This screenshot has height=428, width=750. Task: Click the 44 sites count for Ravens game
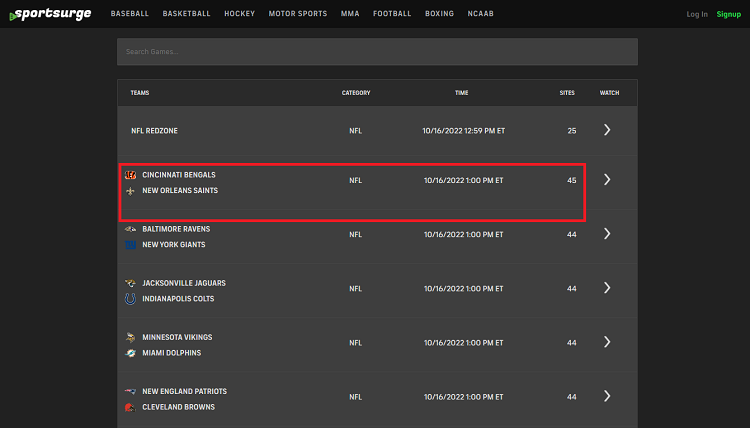point(572,235)
